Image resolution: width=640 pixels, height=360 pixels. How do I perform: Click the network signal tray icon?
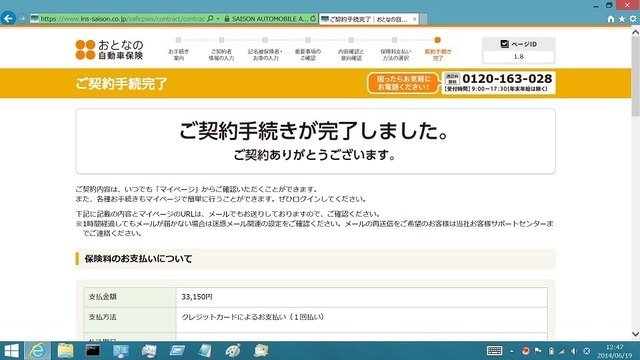[x=562, y=351]
